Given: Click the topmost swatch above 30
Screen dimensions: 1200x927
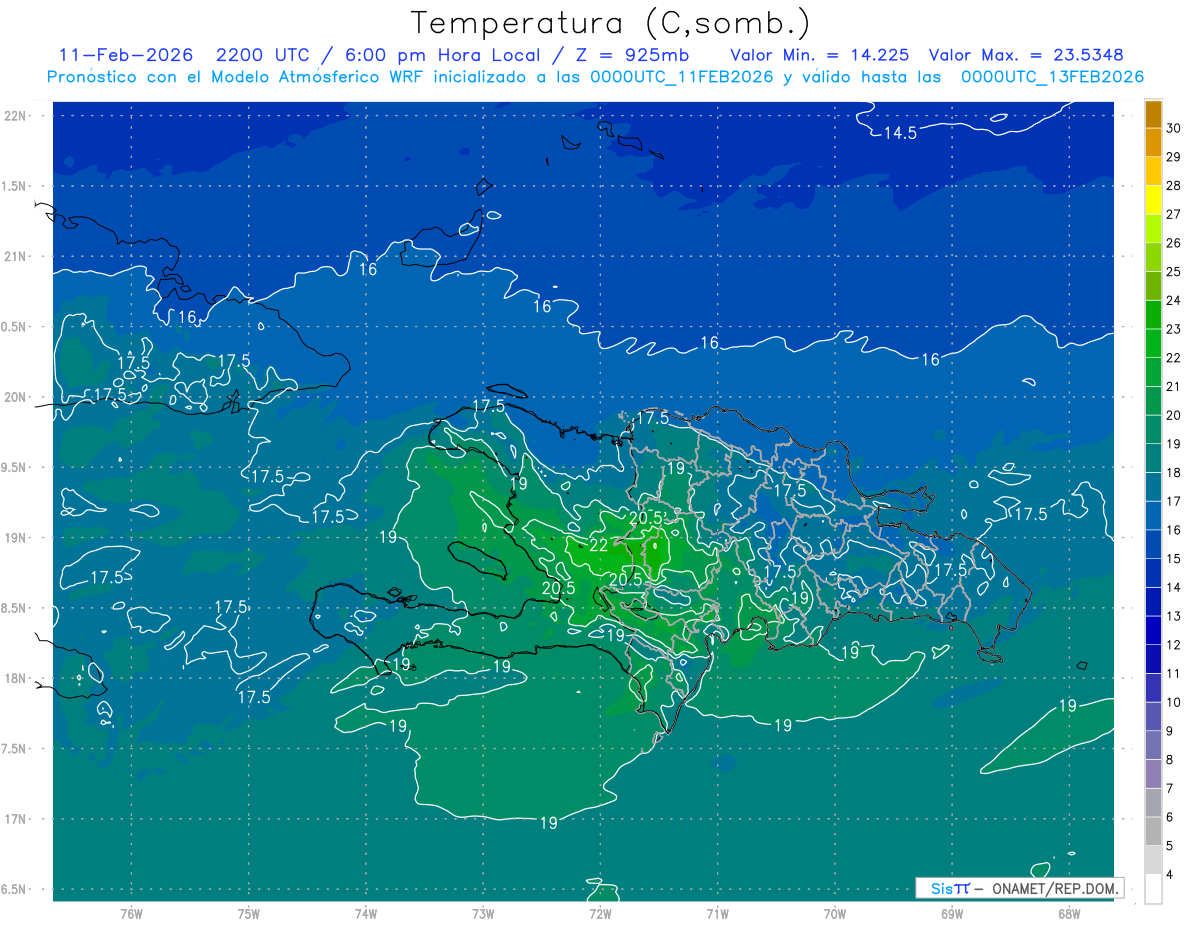Looking at the screenshot, I should (x=1154, y=113).
